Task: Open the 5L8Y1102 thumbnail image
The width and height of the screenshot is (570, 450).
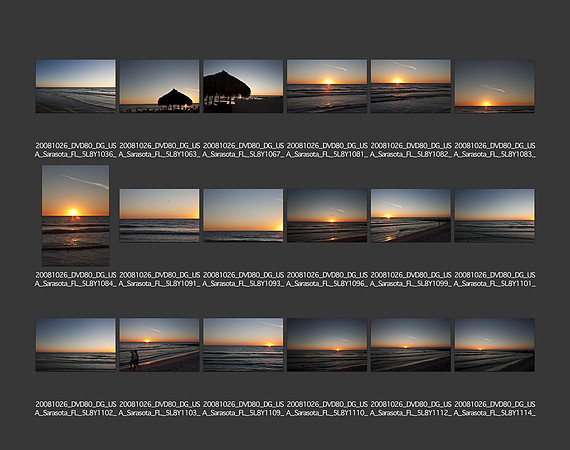Action: [x=76, y=345]
